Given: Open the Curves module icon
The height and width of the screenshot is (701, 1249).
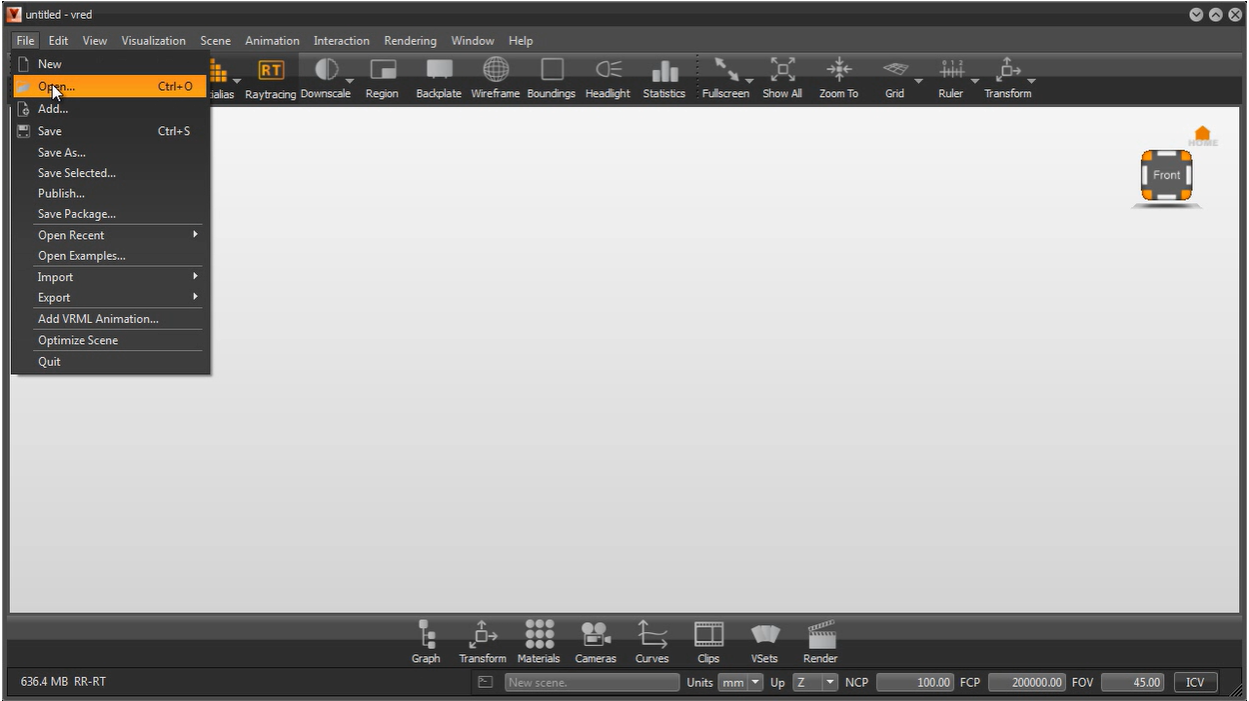Looking at the screenshot, I should [652, 634].
